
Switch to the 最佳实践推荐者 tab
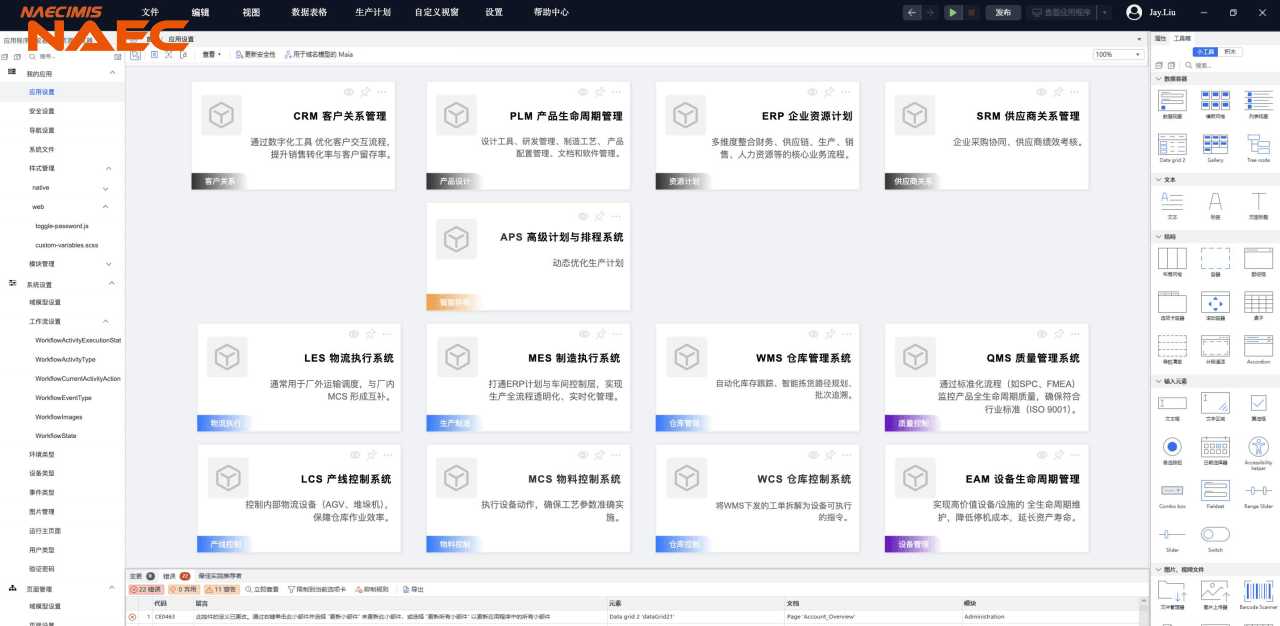(219, 576)
